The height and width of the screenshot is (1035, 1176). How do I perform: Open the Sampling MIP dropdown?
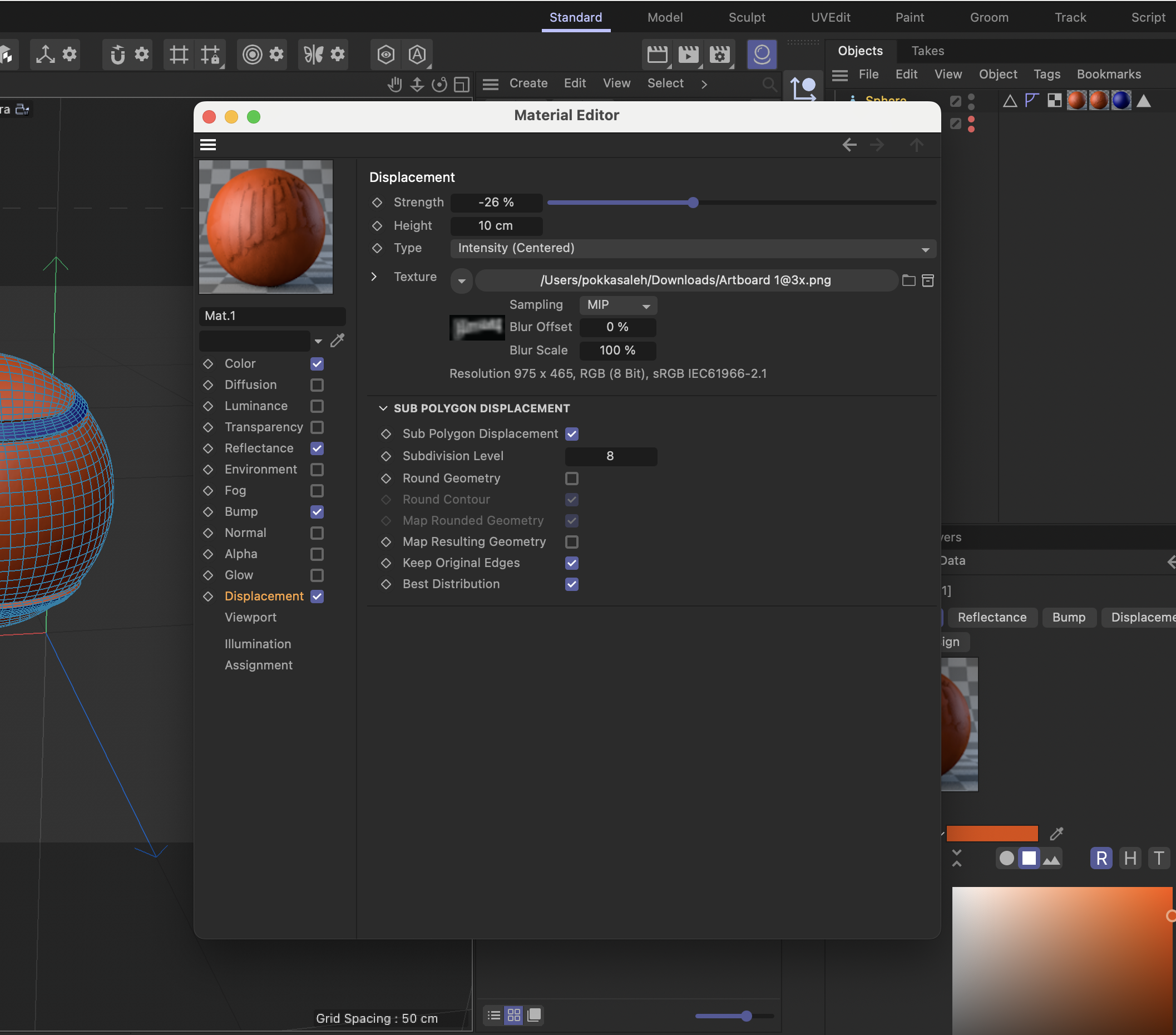pos(618,305)
